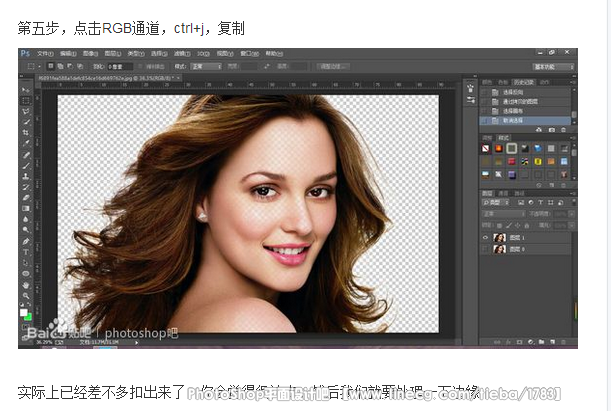
Task: Open the layer filter type dropdown
Action: coord(496,203)
